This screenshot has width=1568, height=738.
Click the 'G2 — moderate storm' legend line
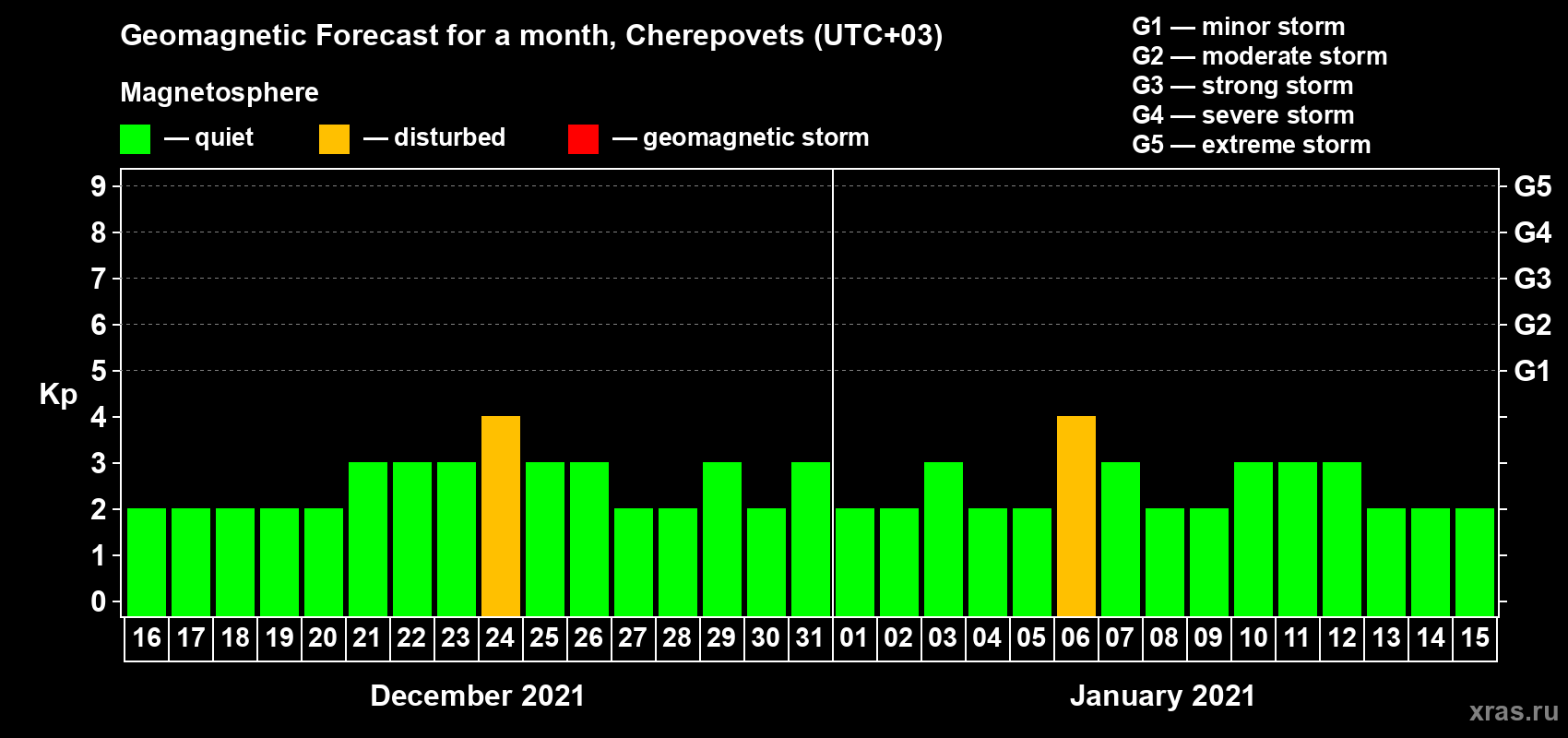(1260, 56)
